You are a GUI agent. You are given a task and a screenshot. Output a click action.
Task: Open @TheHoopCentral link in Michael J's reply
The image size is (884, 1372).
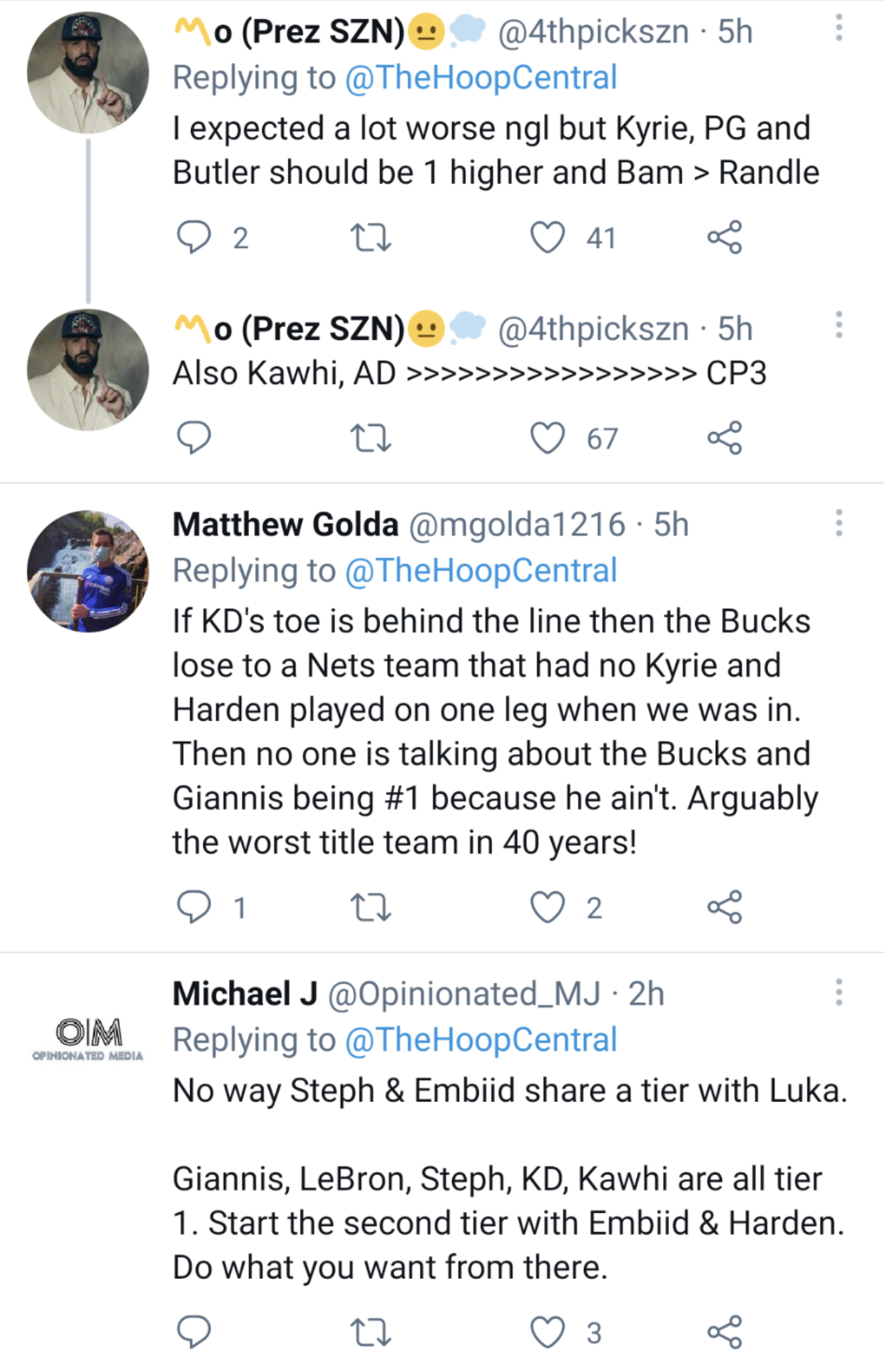481,1040
